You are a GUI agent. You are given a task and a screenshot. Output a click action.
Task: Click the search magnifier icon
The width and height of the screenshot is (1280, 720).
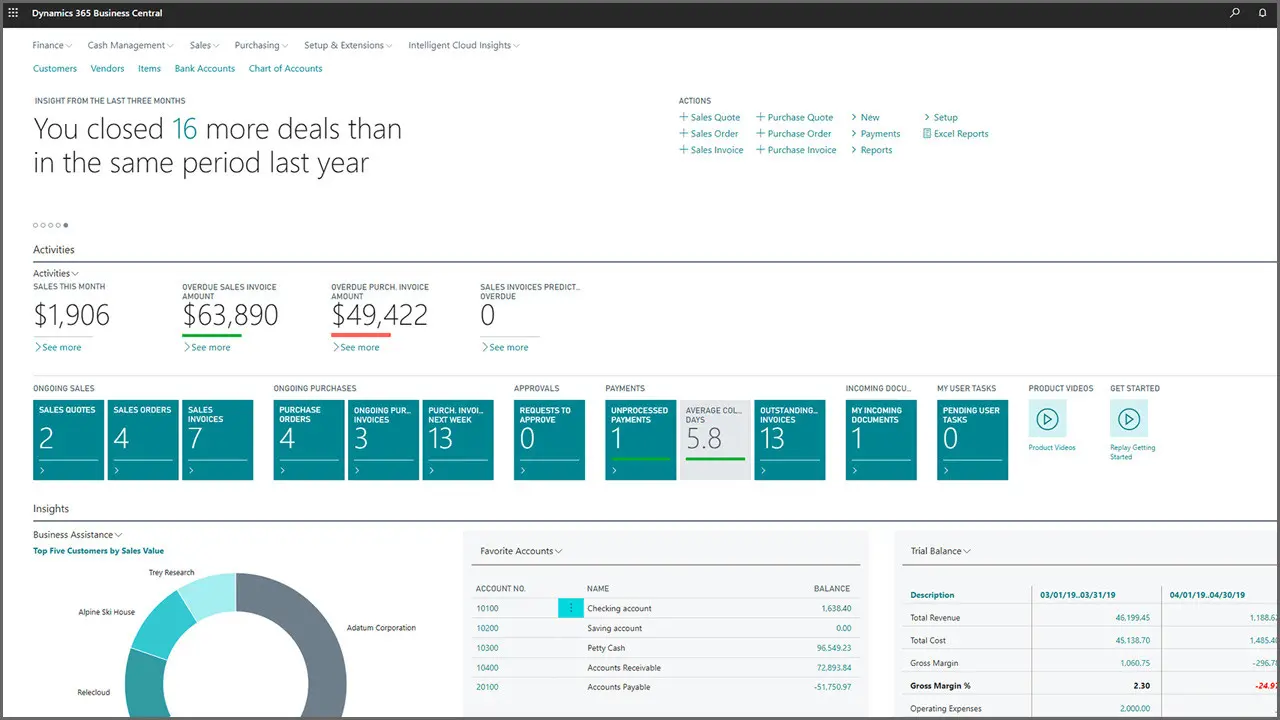click(x=1235, y=13)
